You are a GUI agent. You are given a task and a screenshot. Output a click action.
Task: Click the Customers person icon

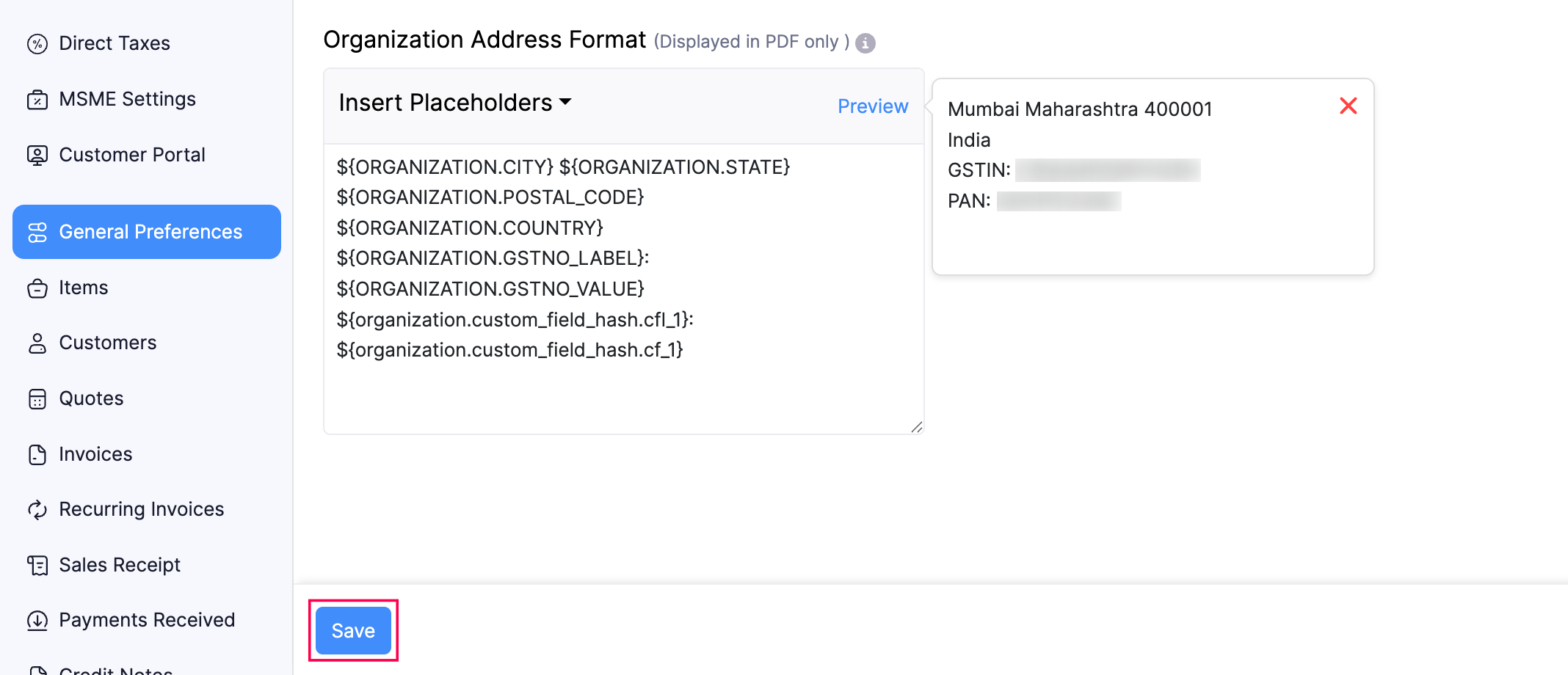37,343
